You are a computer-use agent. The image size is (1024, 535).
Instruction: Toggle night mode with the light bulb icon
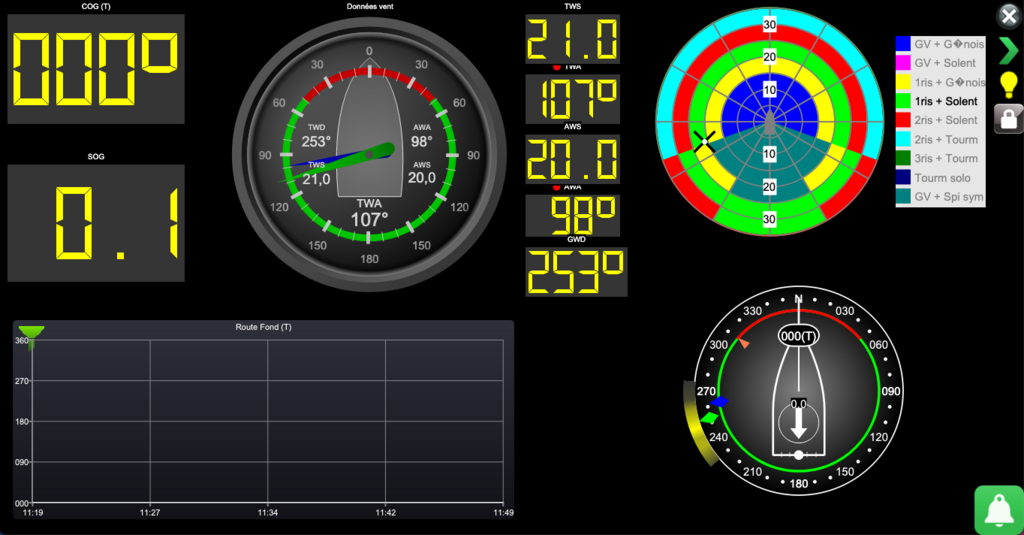point(1009,85)
